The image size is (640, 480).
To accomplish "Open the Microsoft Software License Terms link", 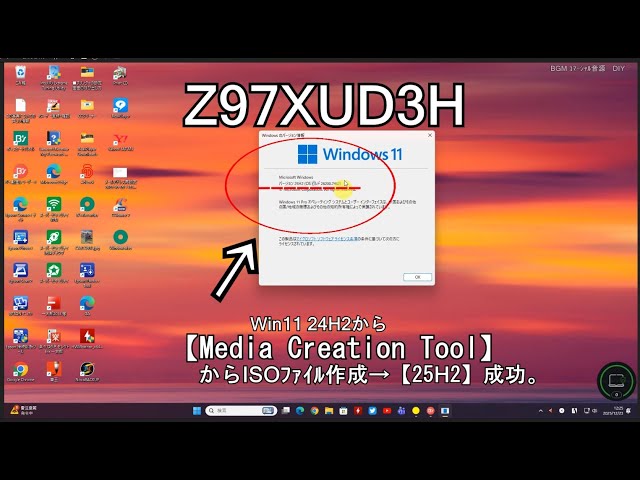I will (x=327, y=239).
